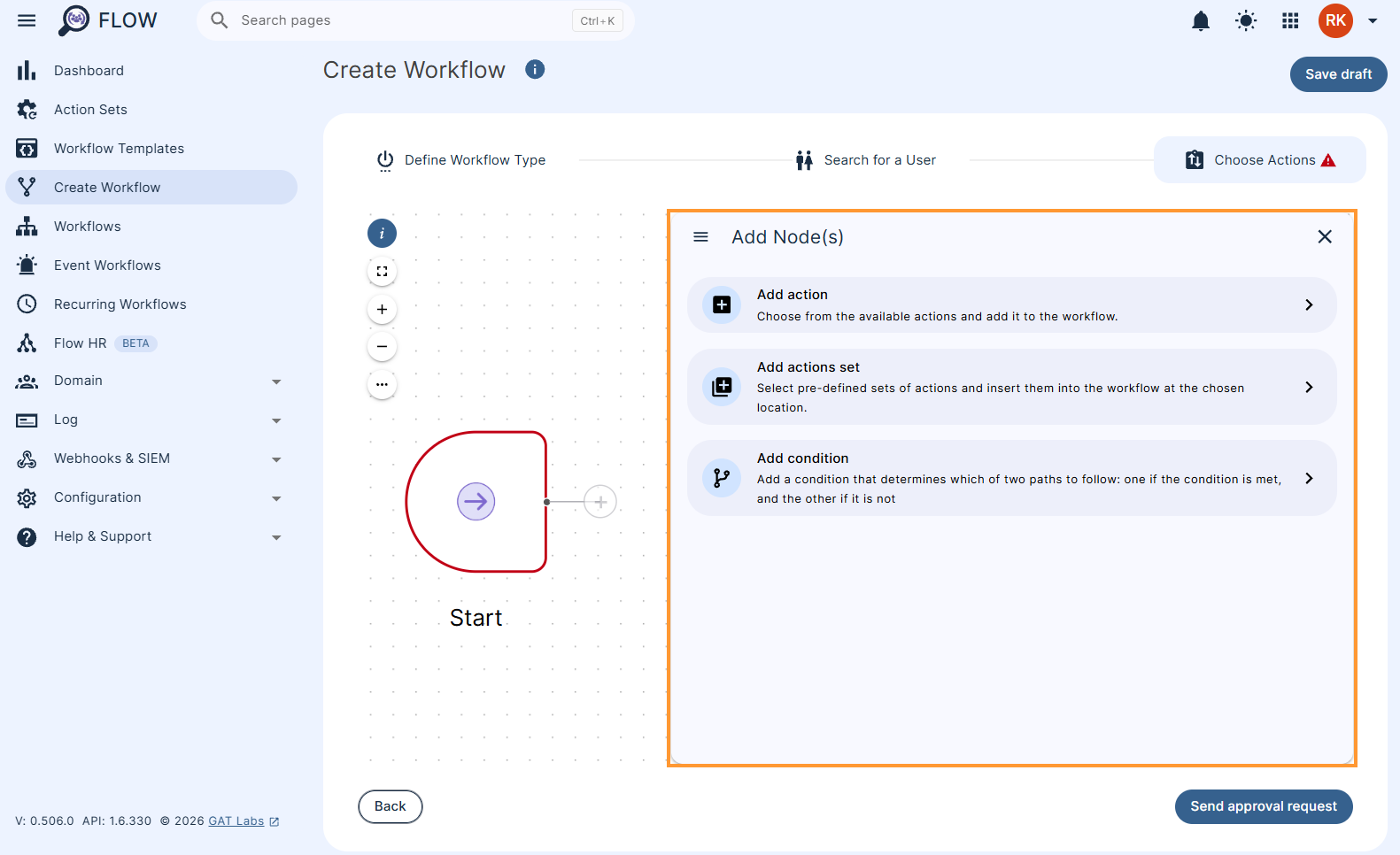Select the Choose Actions step
Viewport: 1400px width, 855px height.
click(x=1259, y=160)
